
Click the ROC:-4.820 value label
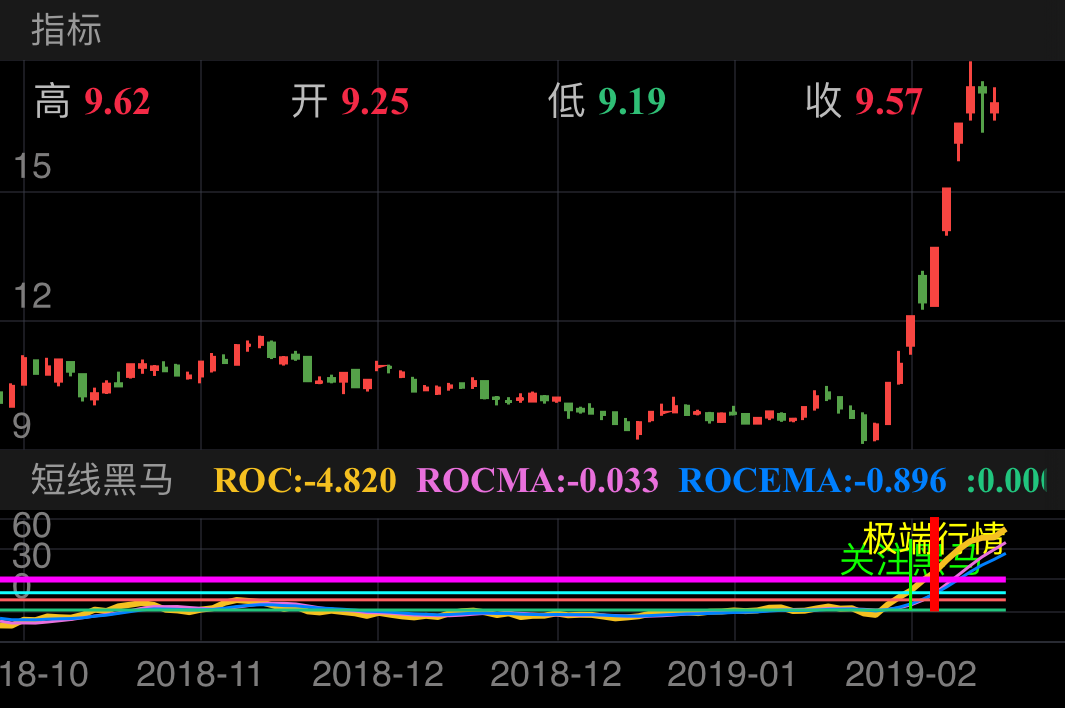302,481
